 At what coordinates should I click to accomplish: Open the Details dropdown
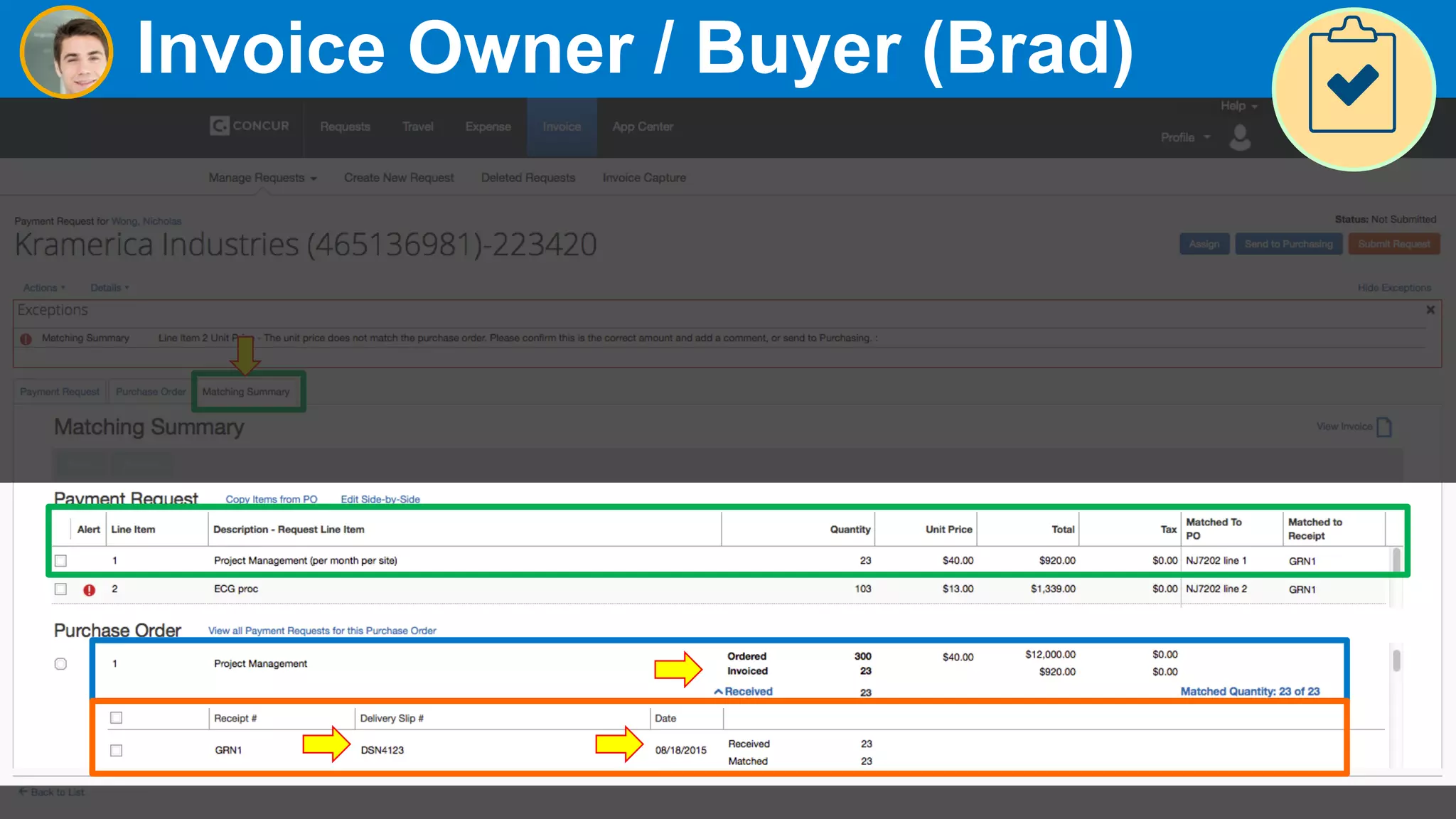click(x=109, y=288)
